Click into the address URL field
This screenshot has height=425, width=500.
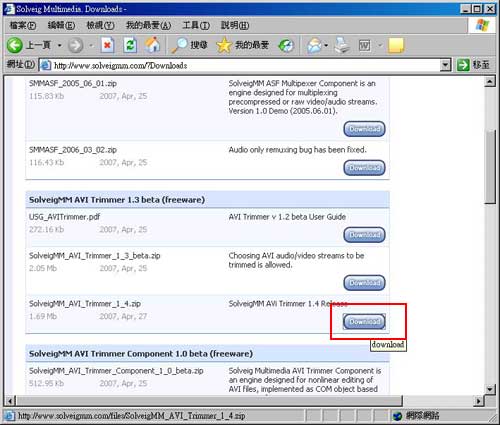coord(245,65)
